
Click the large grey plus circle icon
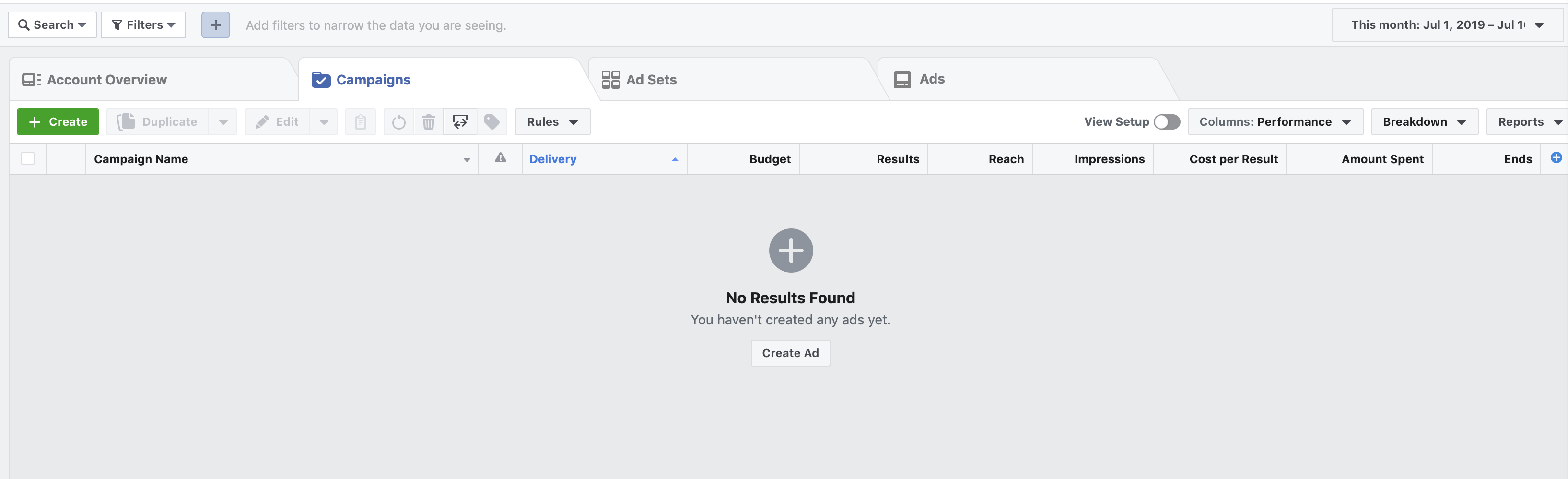790,251
